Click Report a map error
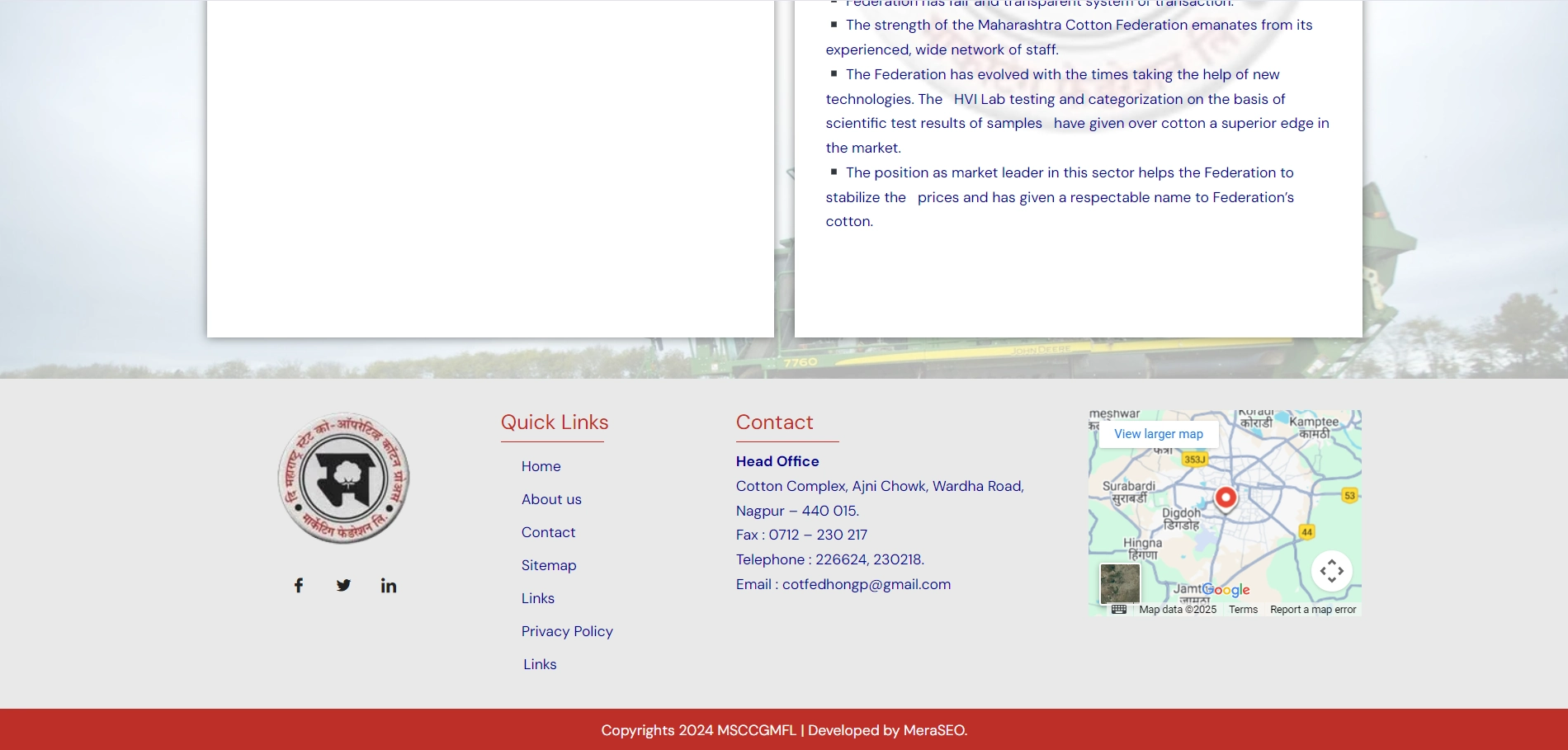Image resolution: width=1568 pixels, height=750 pixels. click(x=1312, y=610)
